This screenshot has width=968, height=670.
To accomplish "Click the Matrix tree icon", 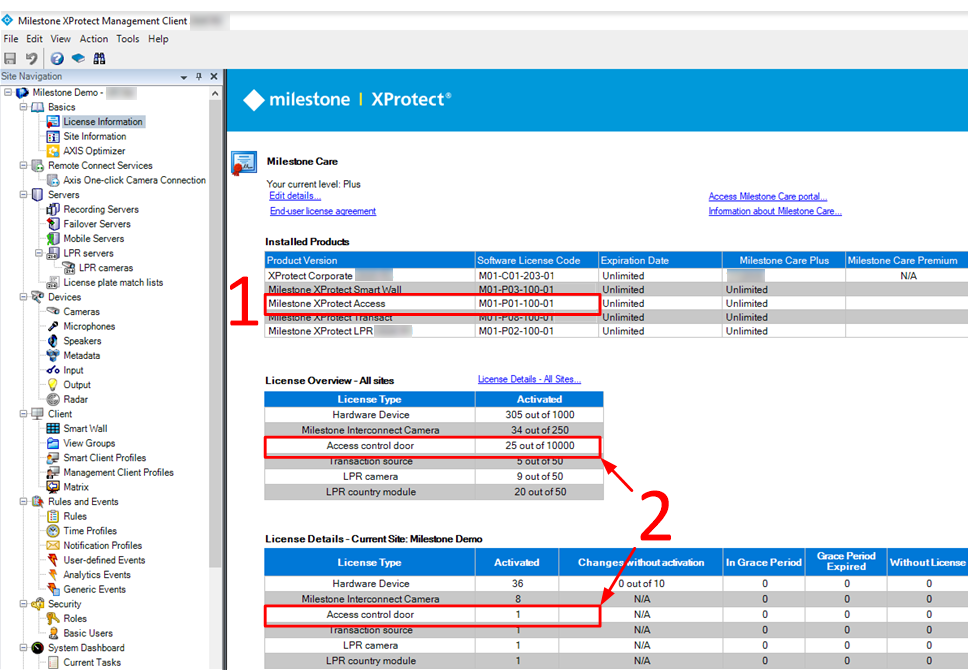I will click(x=53, y=487).
